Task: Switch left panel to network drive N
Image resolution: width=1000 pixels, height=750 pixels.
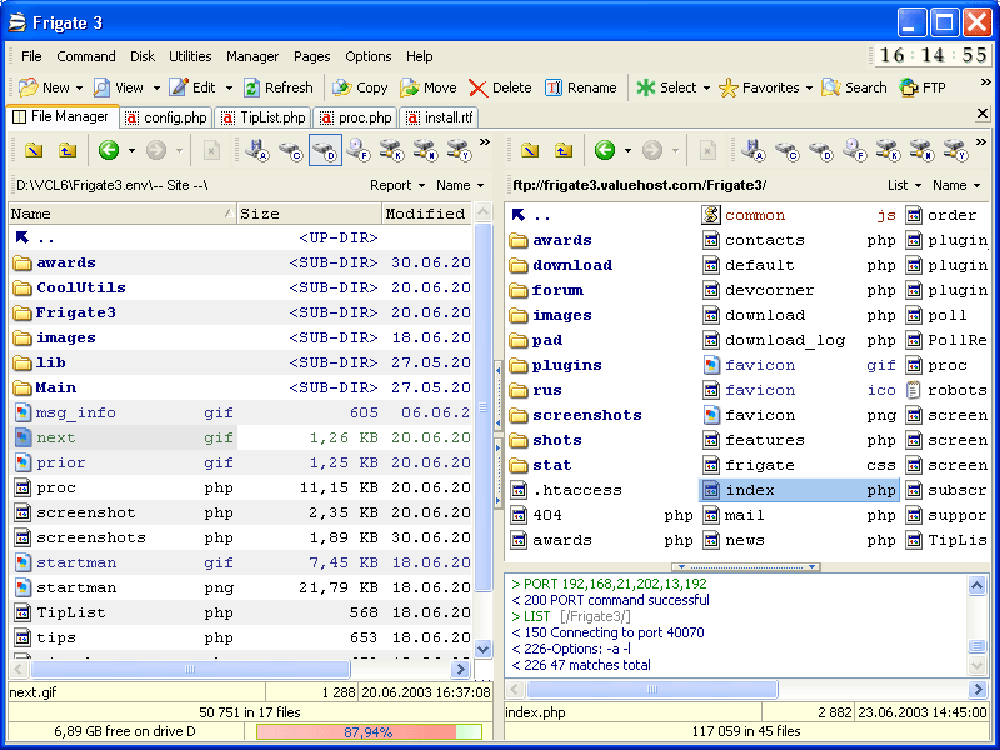Action: (x=425, y=151)
